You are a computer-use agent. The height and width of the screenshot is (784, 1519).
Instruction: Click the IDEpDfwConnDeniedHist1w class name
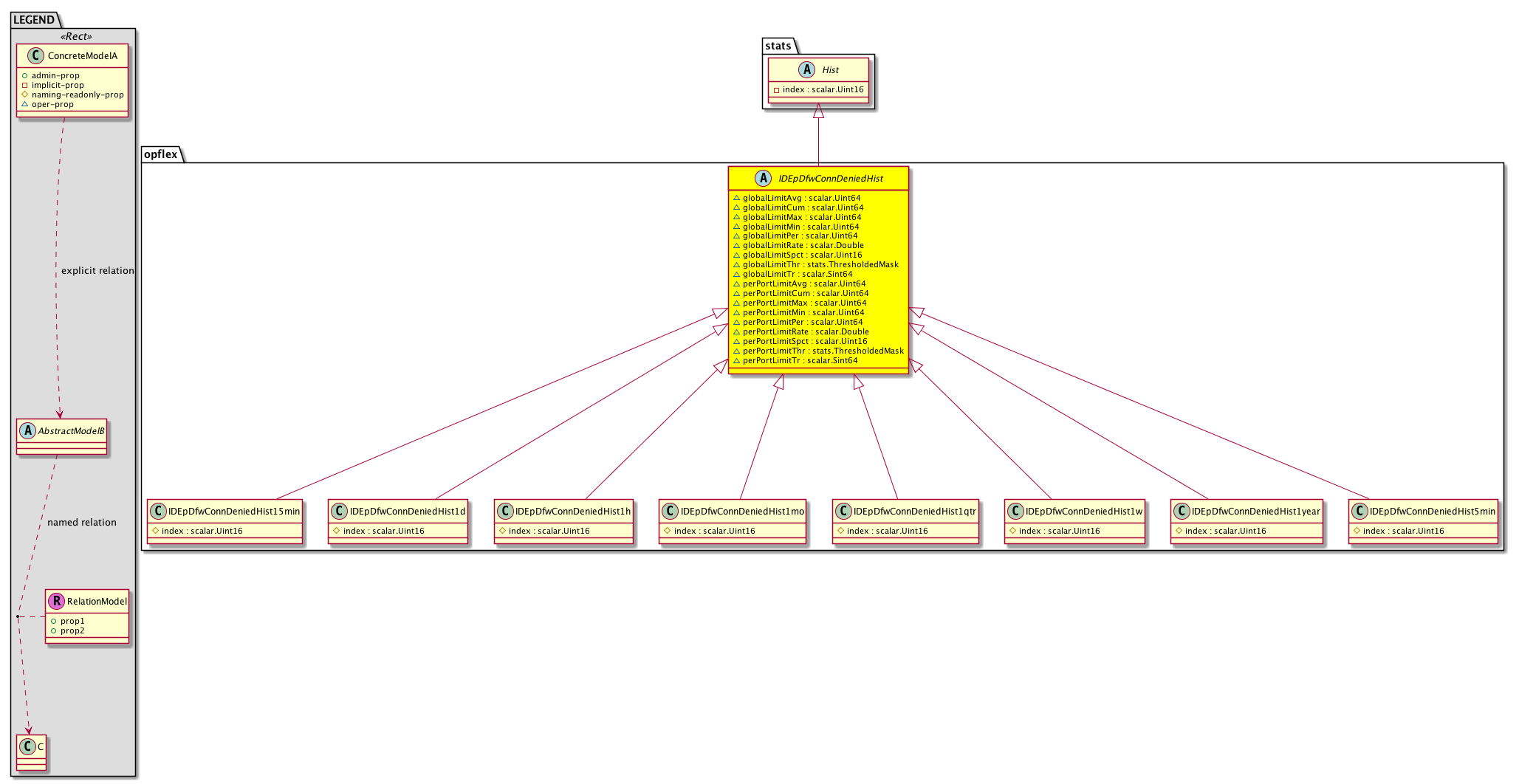[x=1083, y=512]
